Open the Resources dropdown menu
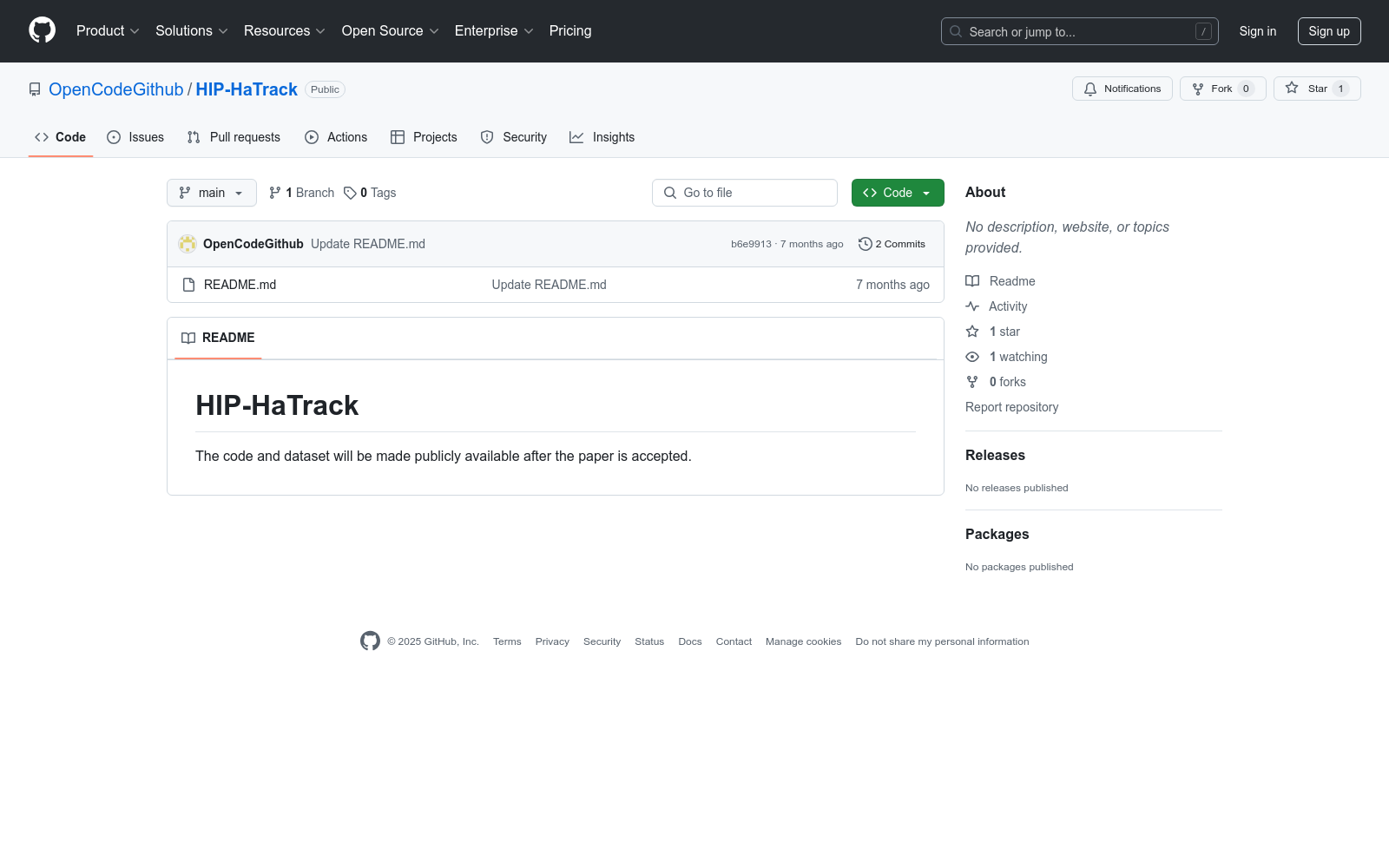The image size is (1389, 868). tap(285, 31)
